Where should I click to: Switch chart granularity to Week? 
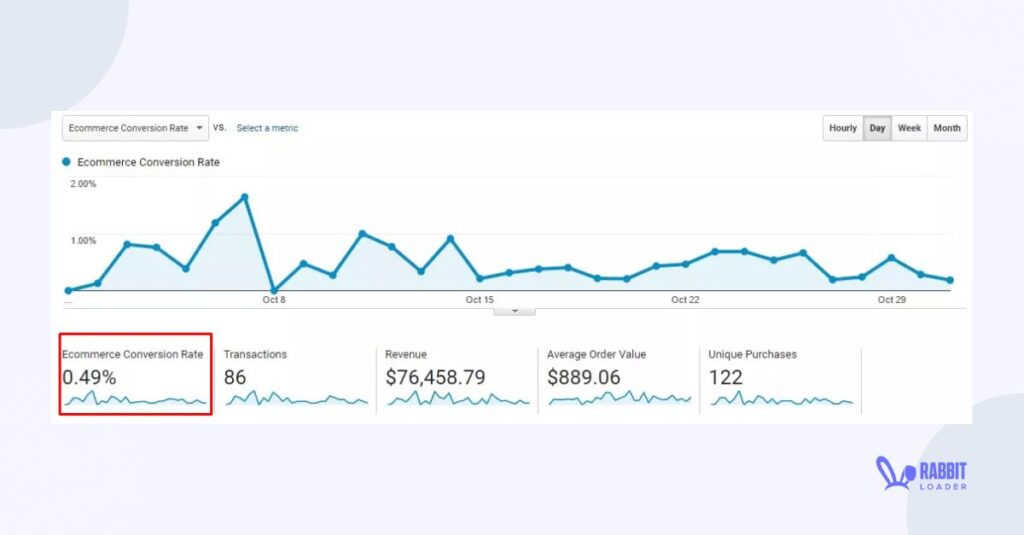coord(909,128)
